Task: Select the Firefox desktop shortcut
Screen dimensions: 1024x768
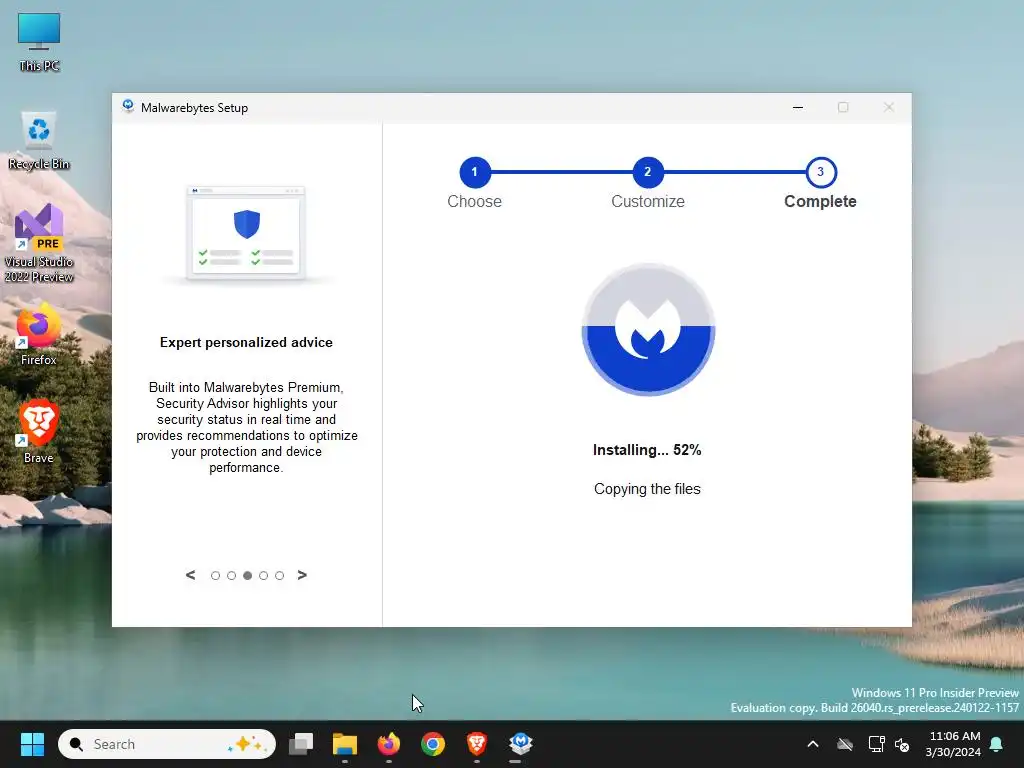Action: pyautogui.click(x=39, y=334)
